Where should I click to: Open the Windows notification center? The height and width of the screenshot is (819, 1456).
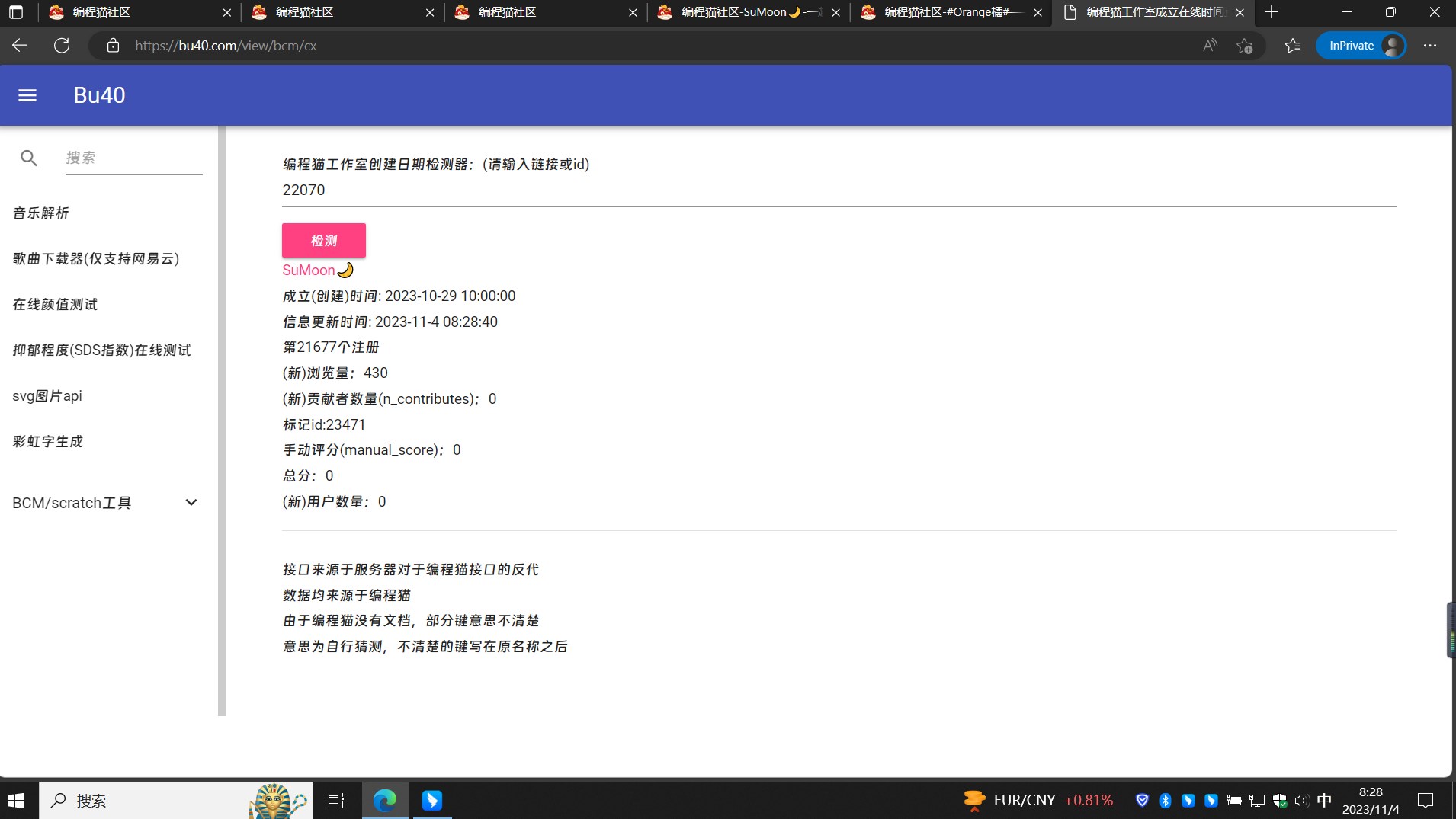pyautogui.click(x=1426, y=801)
